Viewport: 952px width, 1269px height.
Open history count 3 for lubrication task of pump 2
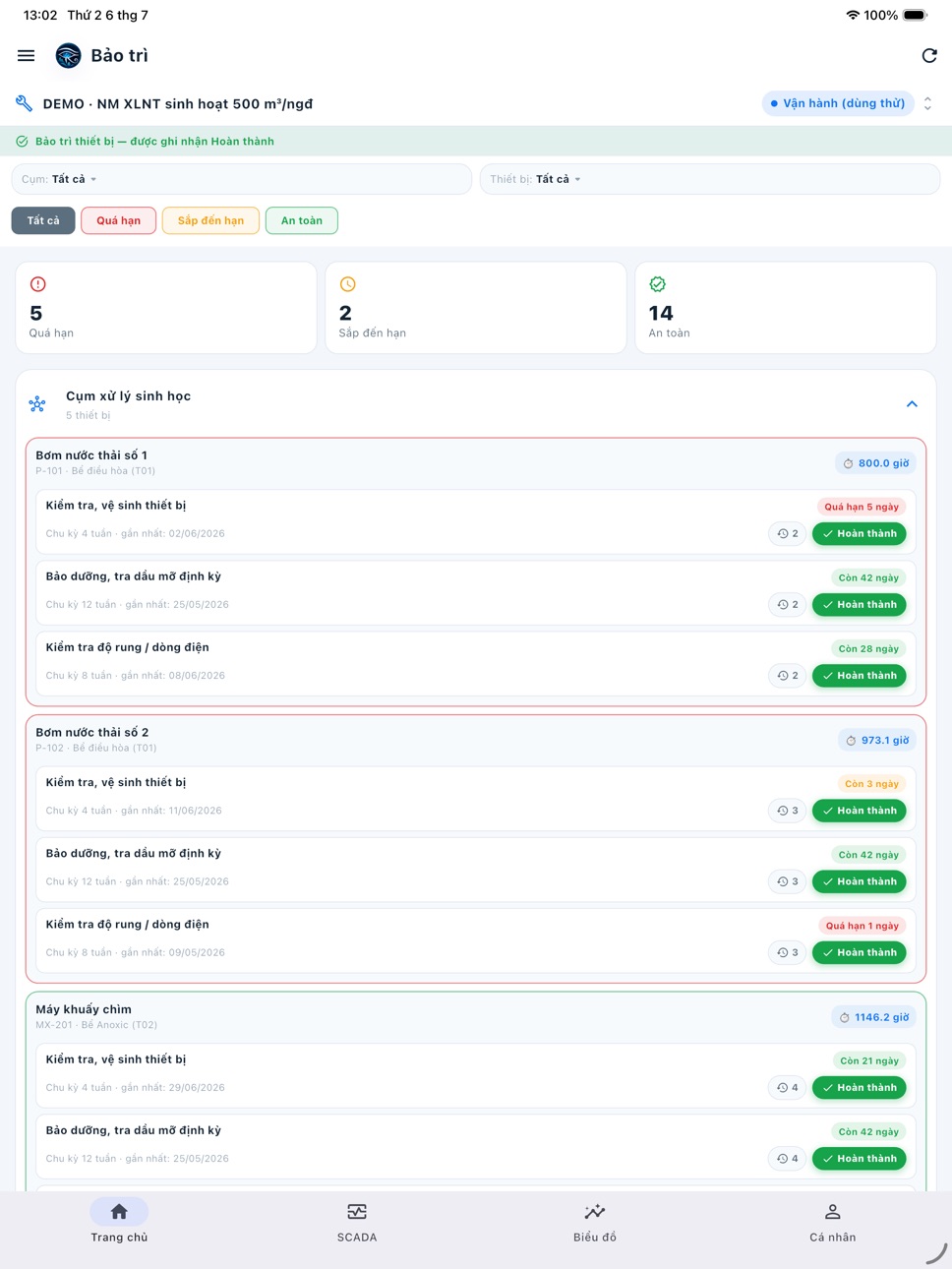788,882
